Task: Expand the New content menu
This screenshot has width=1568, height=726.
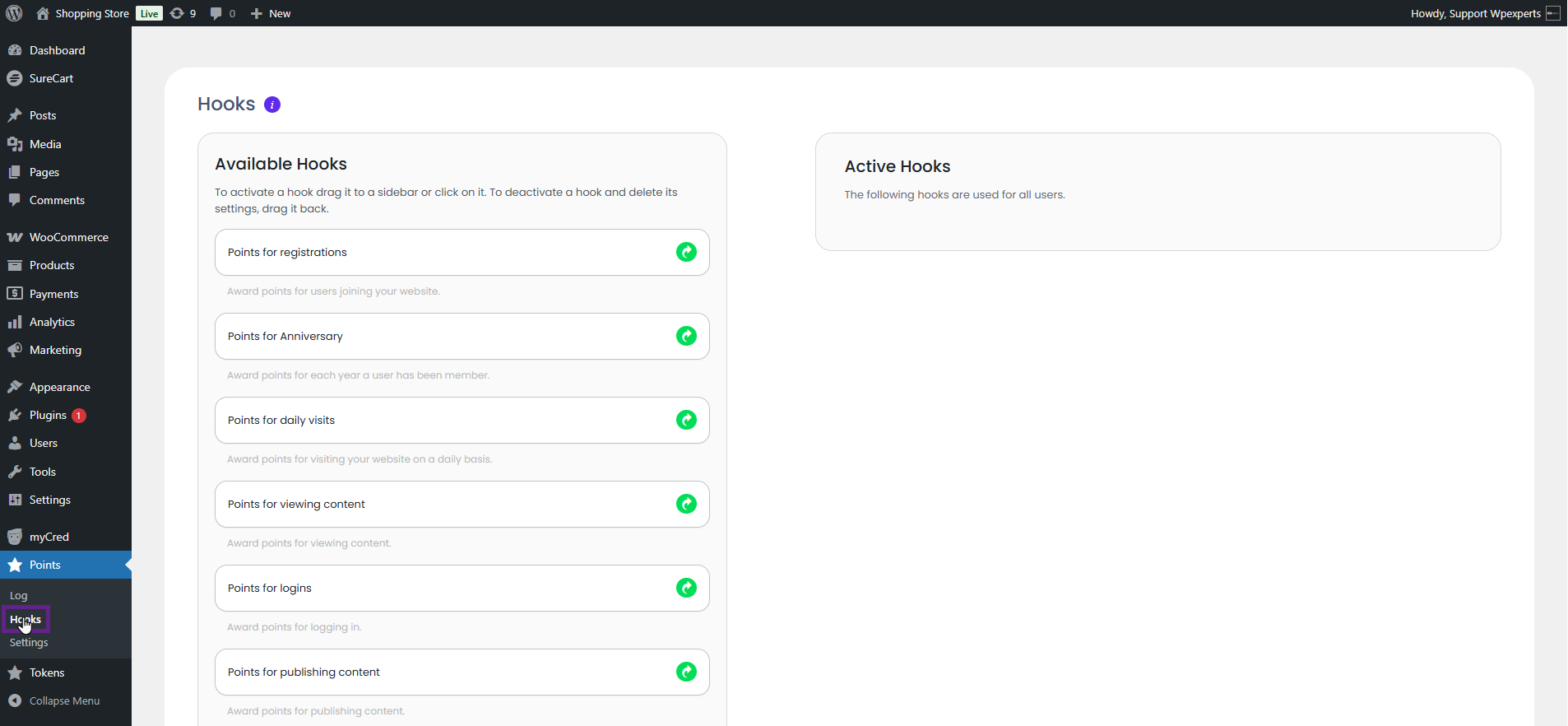Action: pyautogui.click(x=271, y=13)
